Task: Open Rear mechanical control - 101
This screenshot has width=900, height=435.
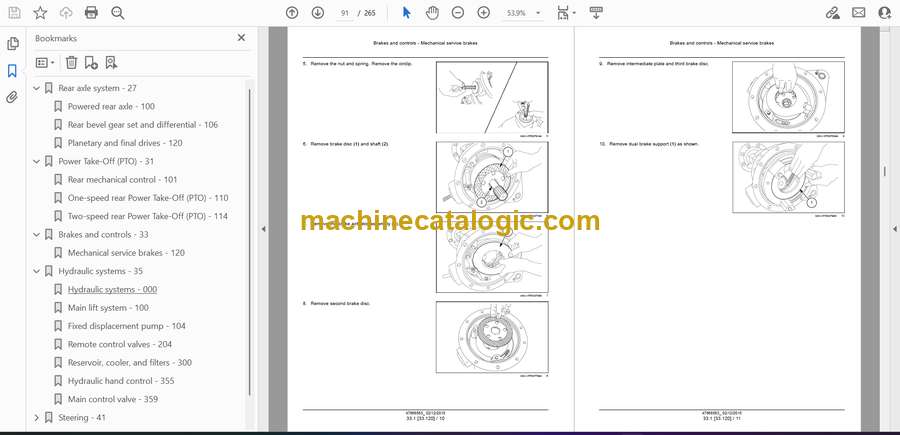Action: coord(123,180)
